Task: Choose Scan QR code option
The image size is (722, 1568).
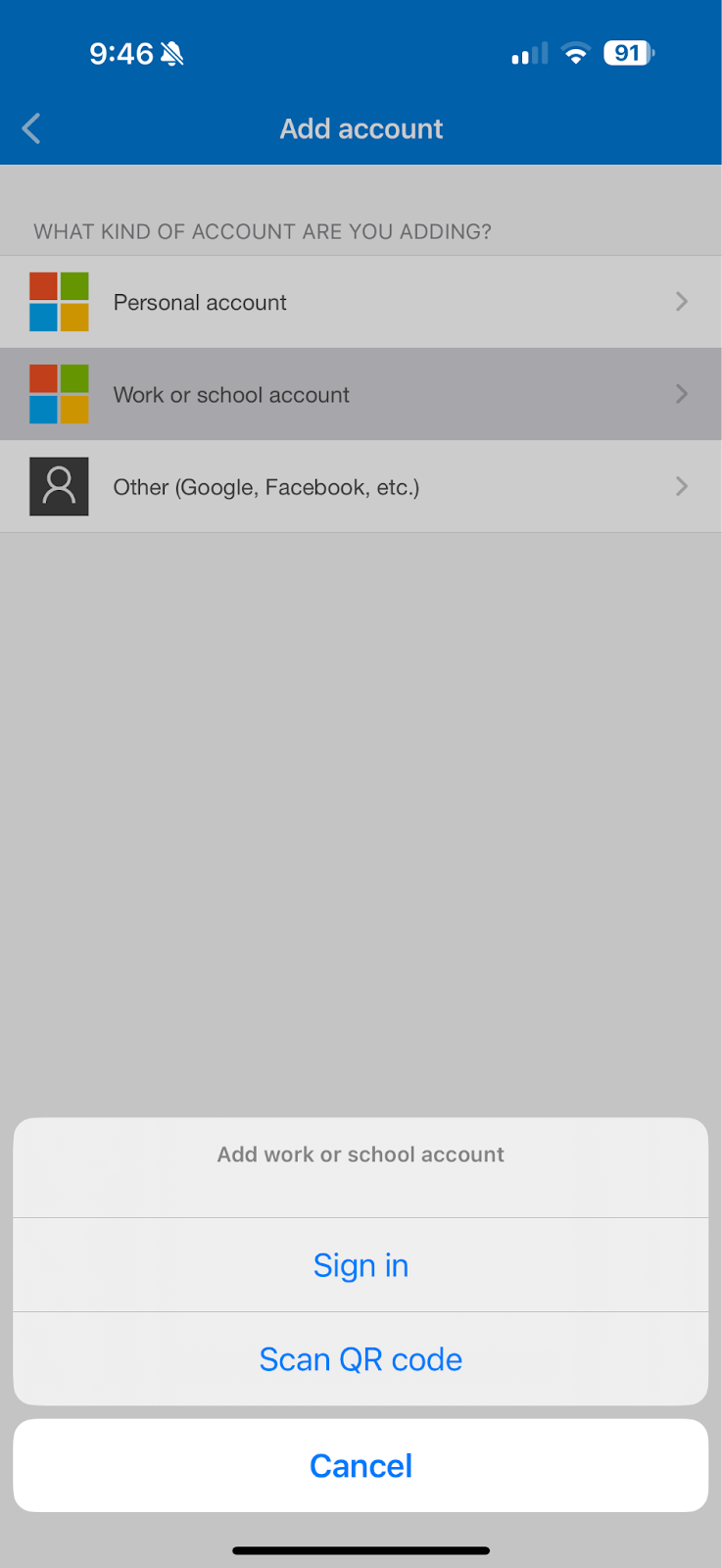Action: coord(361,1359)
